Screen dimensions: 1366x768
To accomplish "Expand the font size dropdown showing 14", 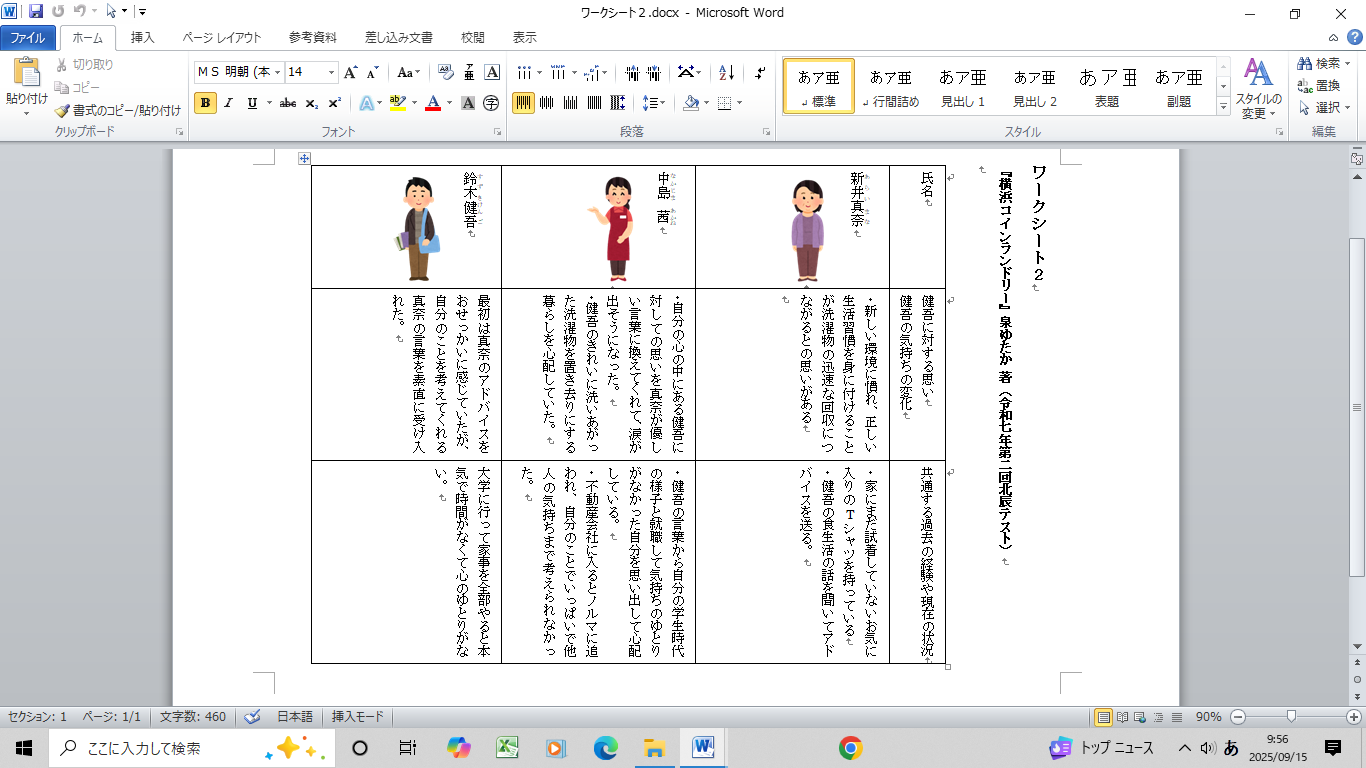I will [x=331, y=73].
